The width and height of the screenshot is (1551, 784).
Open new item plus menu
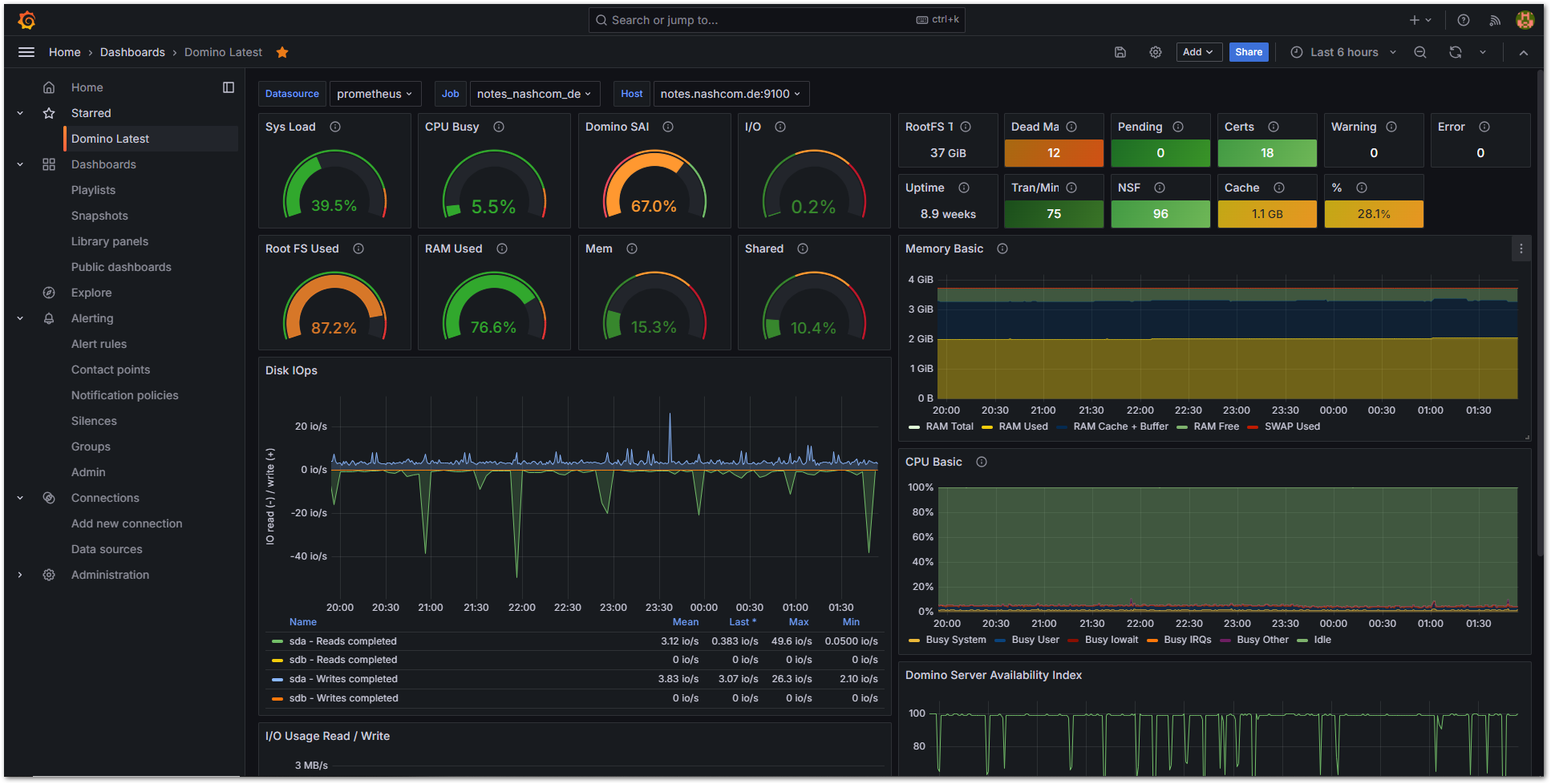[1420, 20]
